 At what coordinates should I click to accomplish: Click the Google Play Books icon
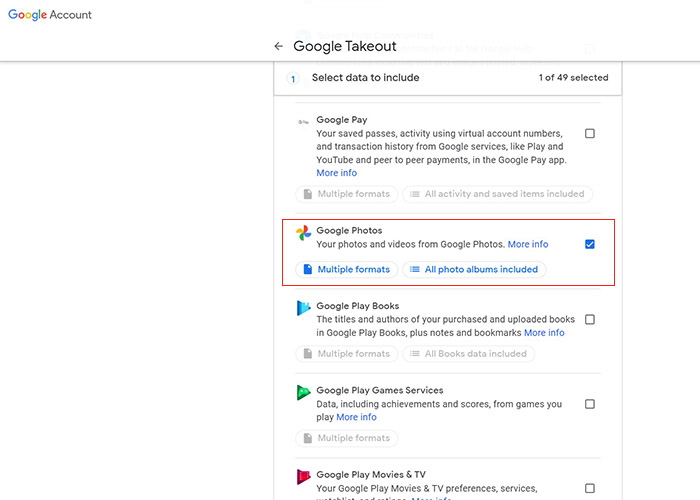pos(304,308)
